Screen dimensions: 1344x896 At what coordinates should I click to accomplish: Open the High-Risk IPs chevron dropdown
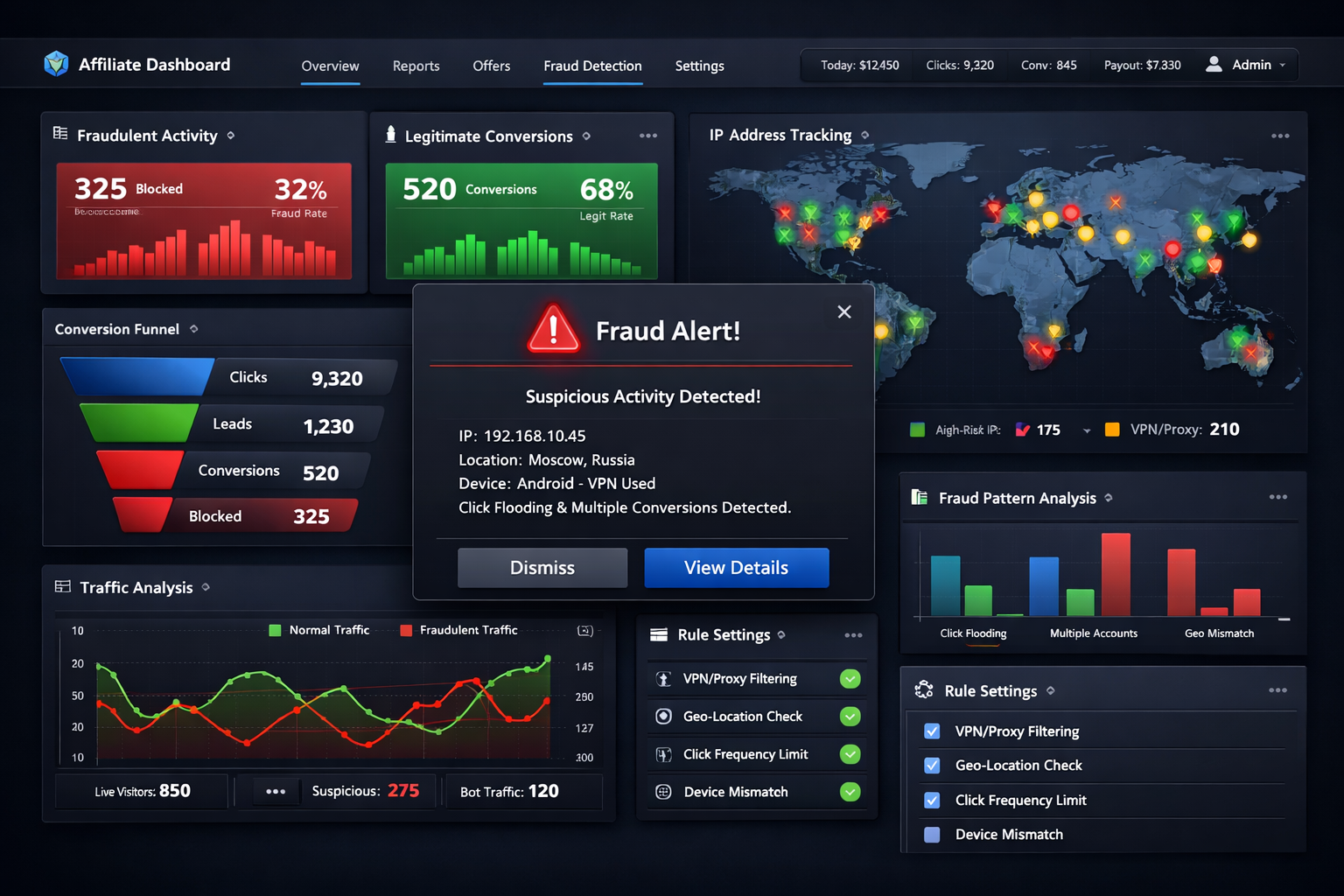pyautogui.click(x=1086, y=430)
